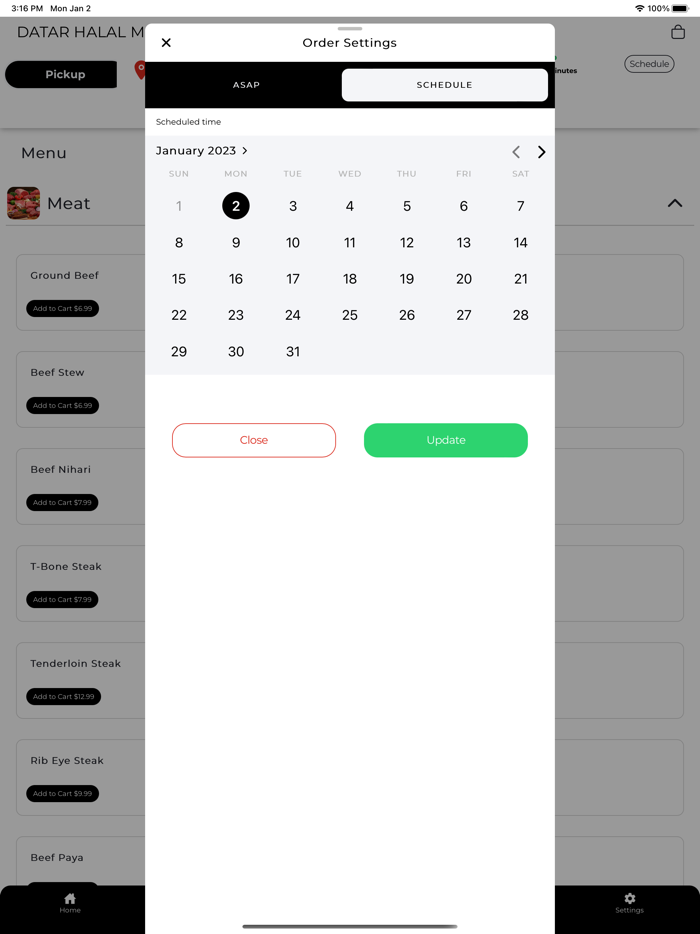Image resolution: width=700 pixels, height=934 pixels.
Task: Toggle the Pickup mode button
Action: tap(61, 74)
